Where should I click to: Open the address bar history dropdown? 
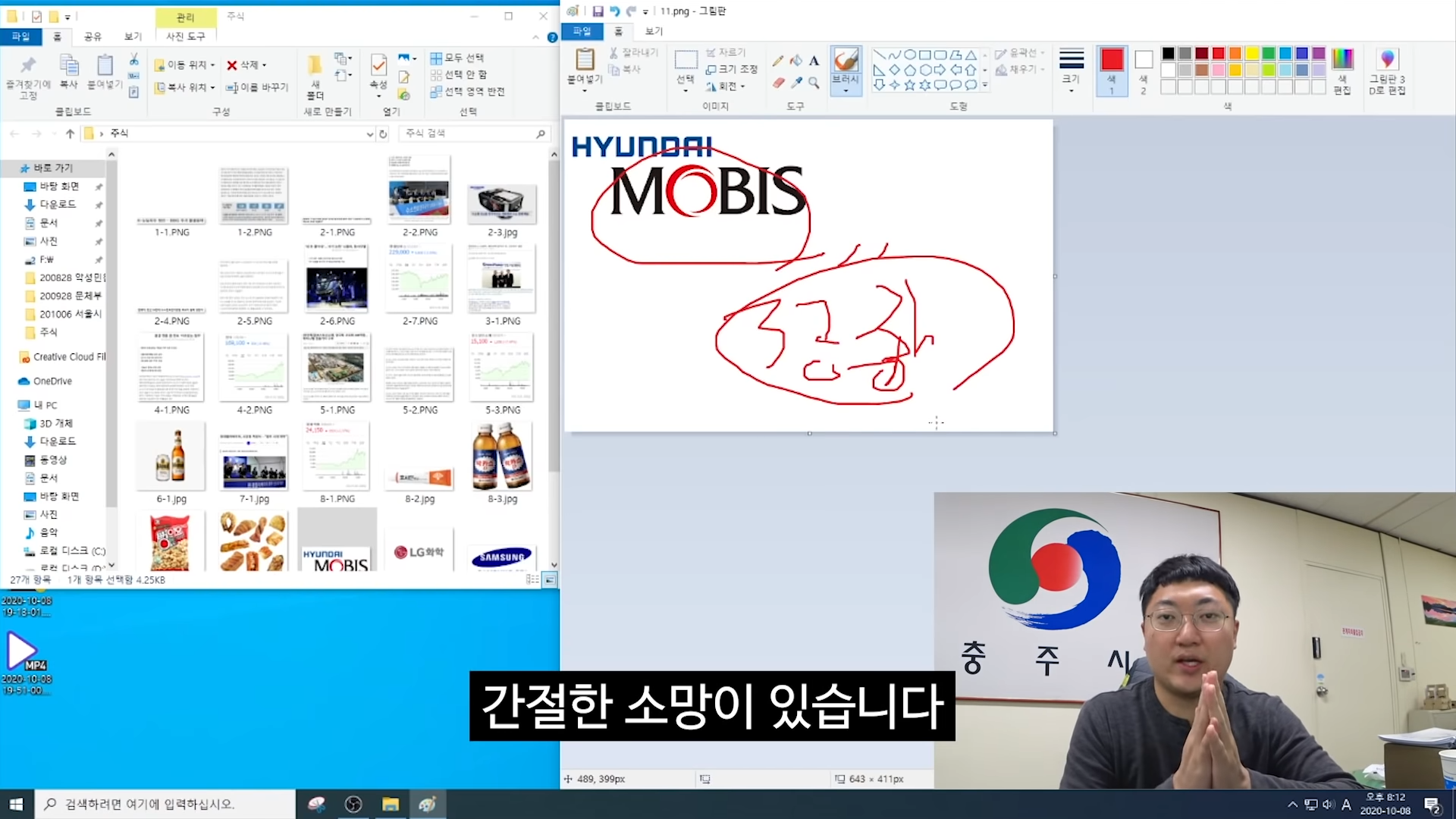click(x=370, y=133)
